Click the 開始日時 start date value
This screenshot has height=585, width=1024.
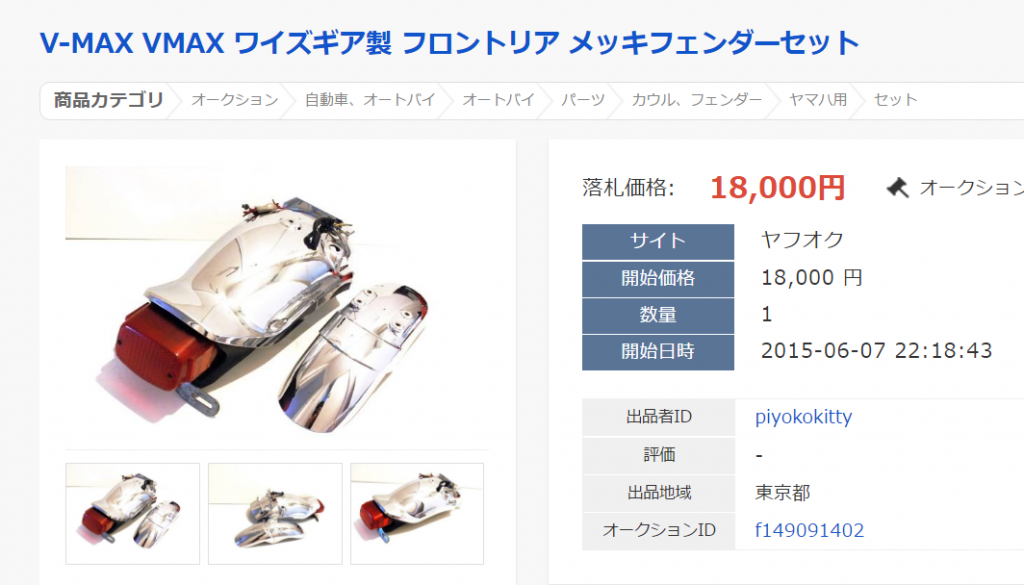(876, 351)
